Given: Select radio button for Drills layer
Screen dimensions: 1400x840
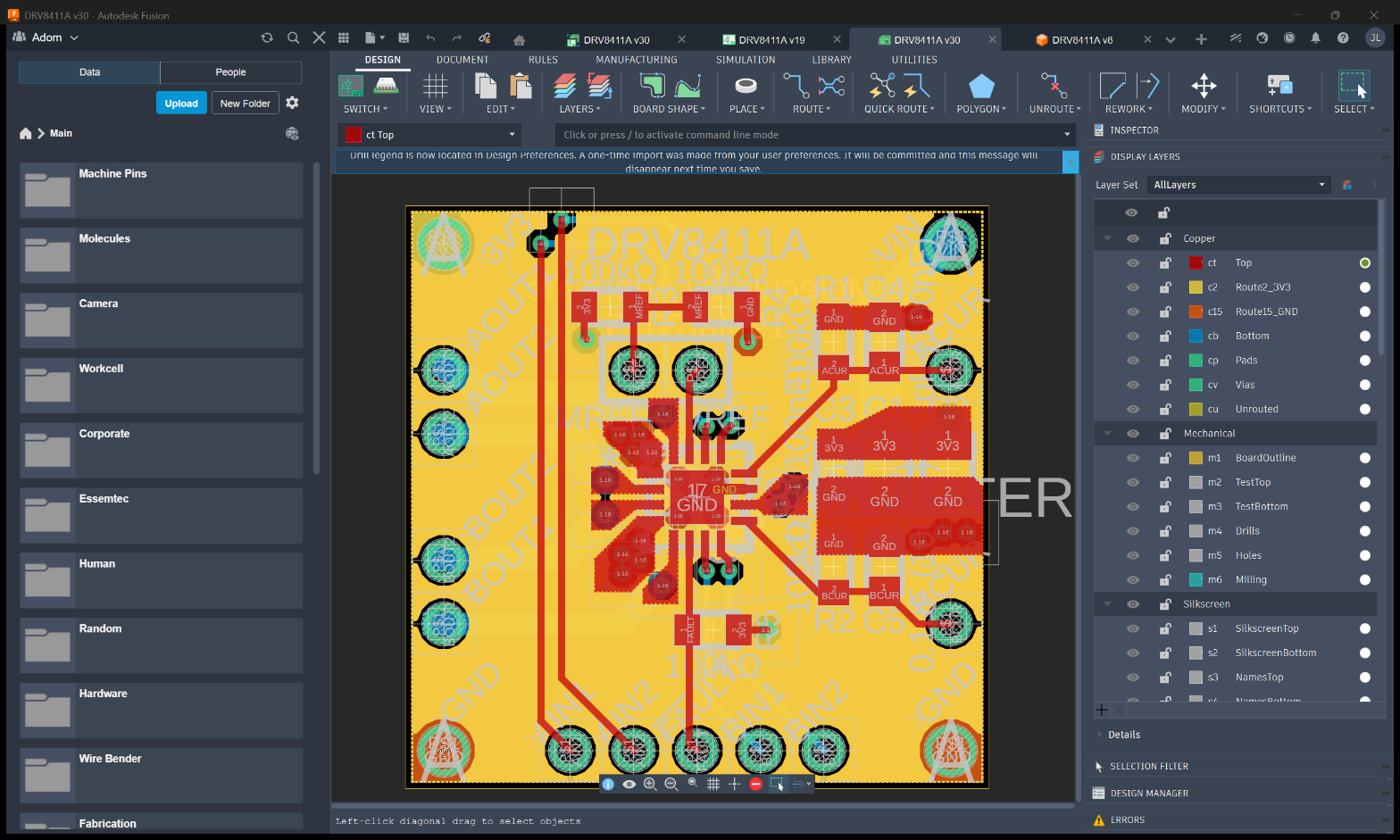Looking at the screenshot, I should (1364, 531).
